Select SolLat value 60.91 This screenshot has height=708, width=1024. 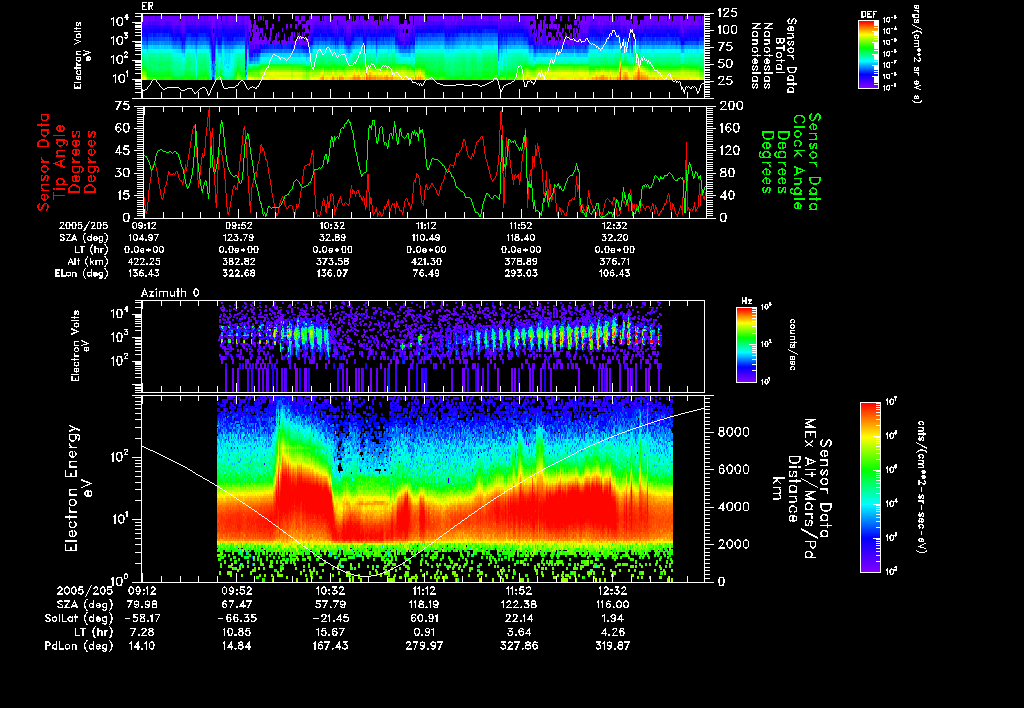click(424, 619)
